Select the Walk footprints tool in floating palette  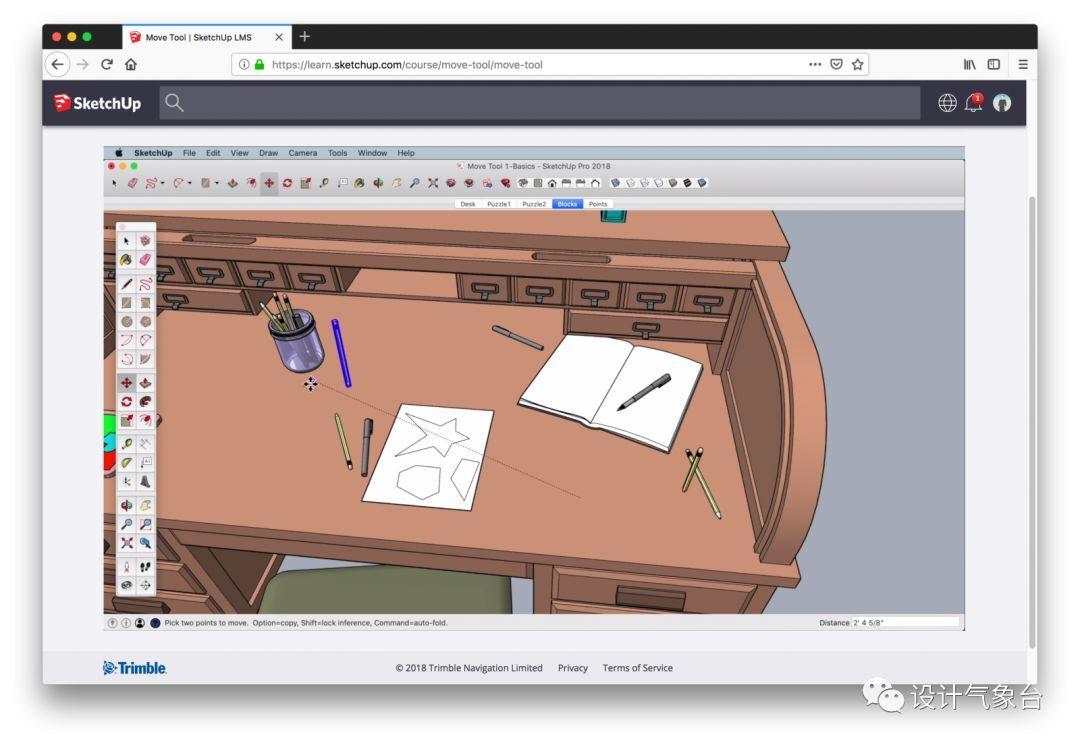click(145, 567)
